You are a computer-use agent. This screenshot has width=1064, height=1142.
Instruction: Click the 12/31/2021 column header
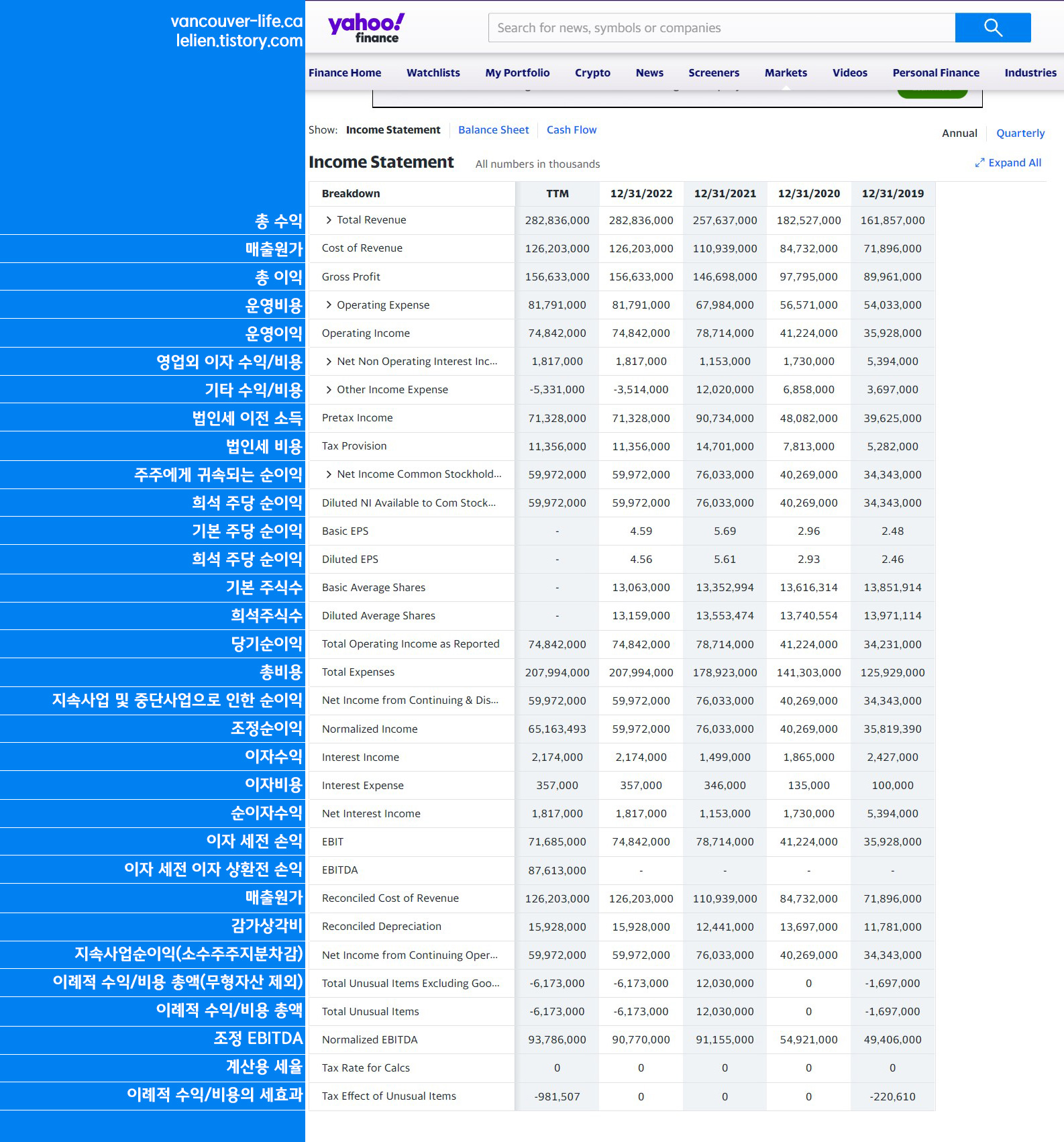[725, 194]
